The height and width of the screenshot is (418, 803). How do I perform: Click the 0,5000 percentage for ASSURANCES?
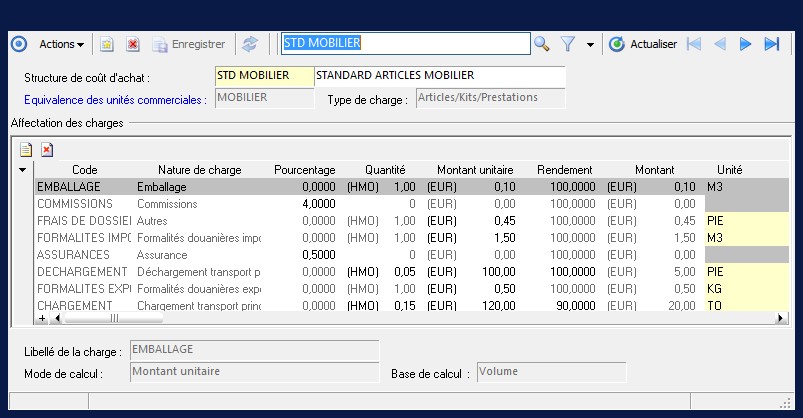pos(319,255)
